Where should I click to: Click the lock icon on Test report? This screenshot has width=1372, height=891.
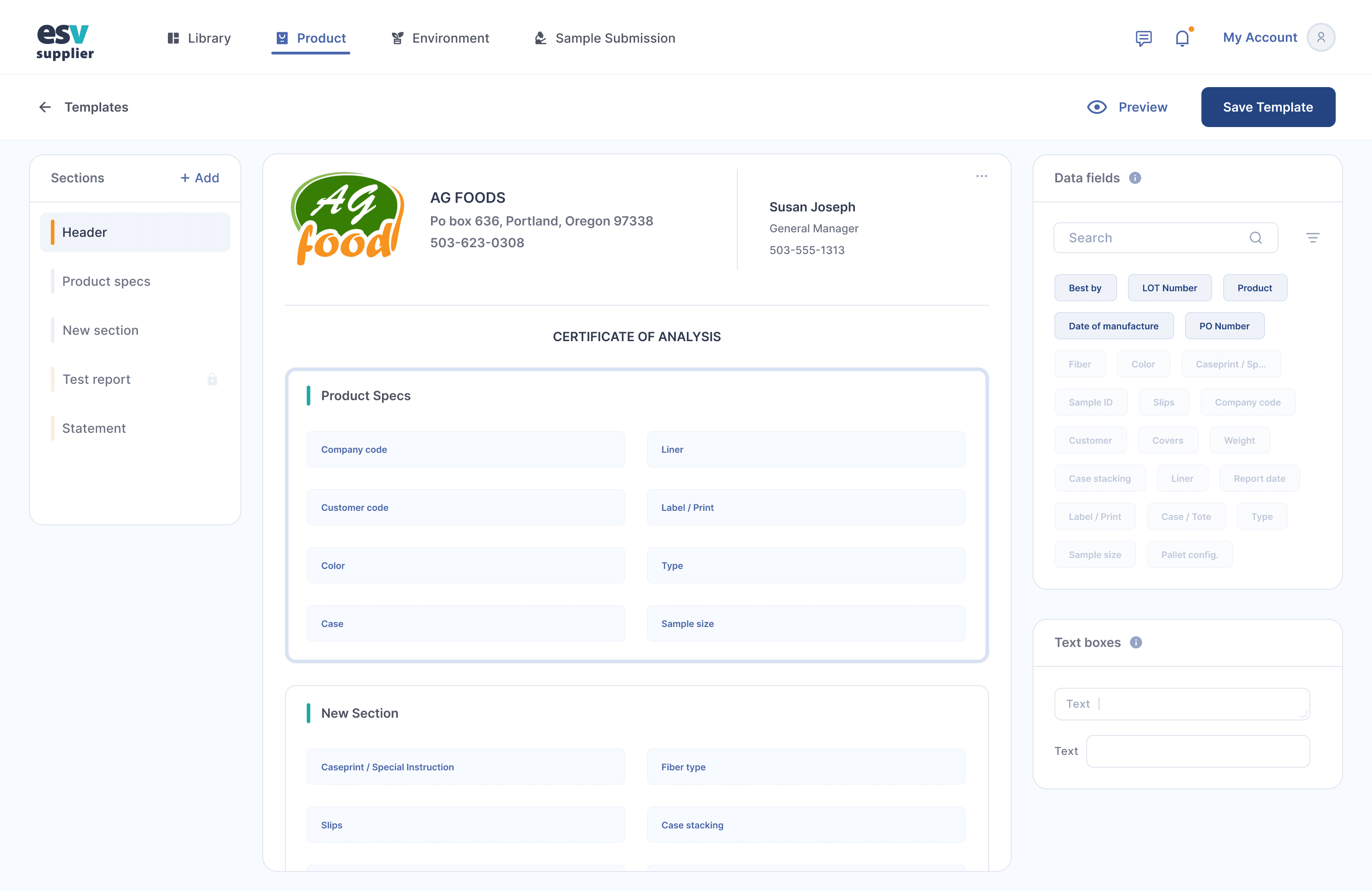click(212, 379)
